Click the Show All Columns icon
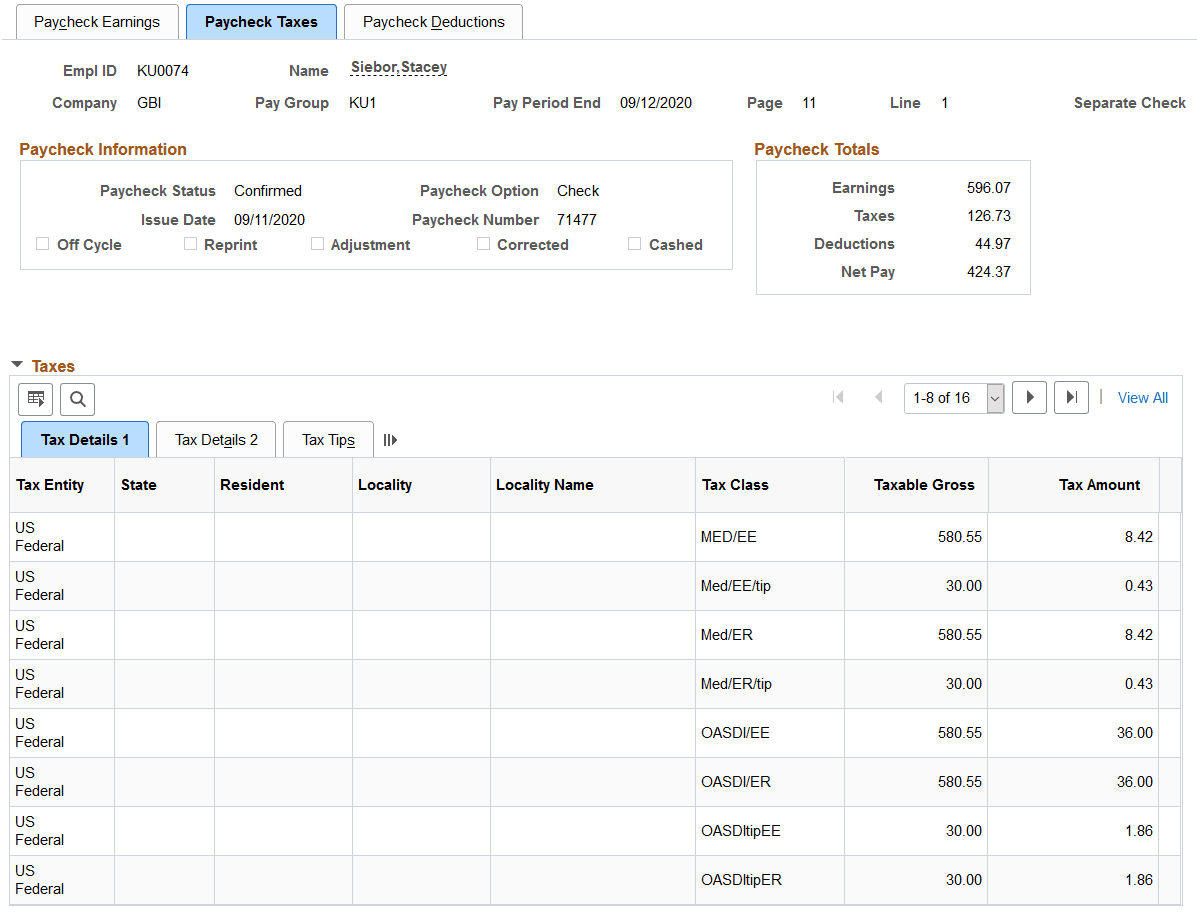The width and height of the screenshot is (1197, 912). [390, 439]
